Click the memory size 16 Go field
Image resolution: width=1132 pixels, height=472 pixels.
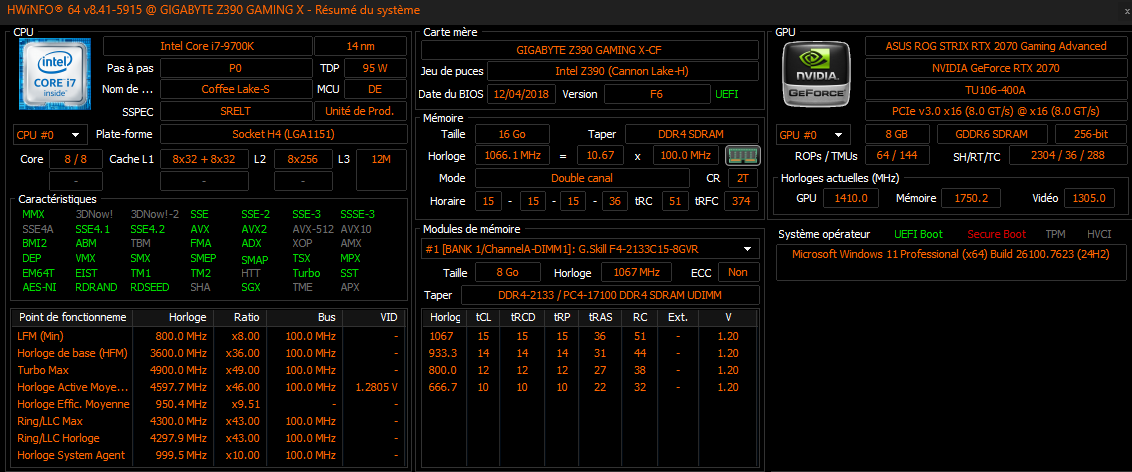click(512, 134)
